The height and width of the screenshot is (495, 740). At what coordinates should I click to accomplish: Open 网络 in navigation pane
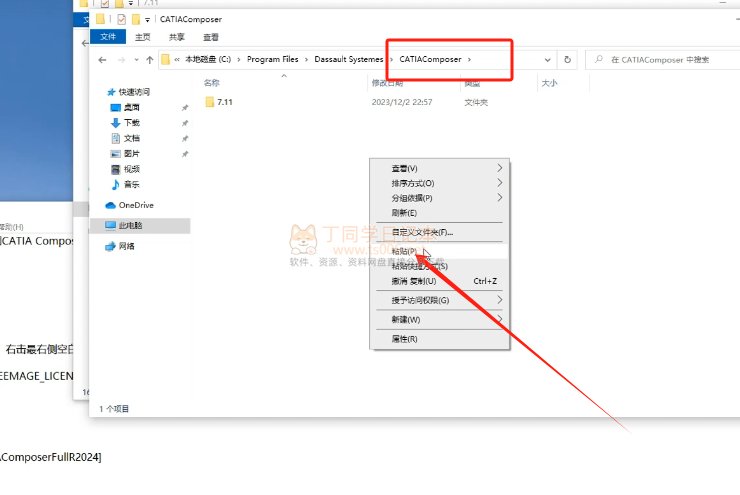click(120, 246)
